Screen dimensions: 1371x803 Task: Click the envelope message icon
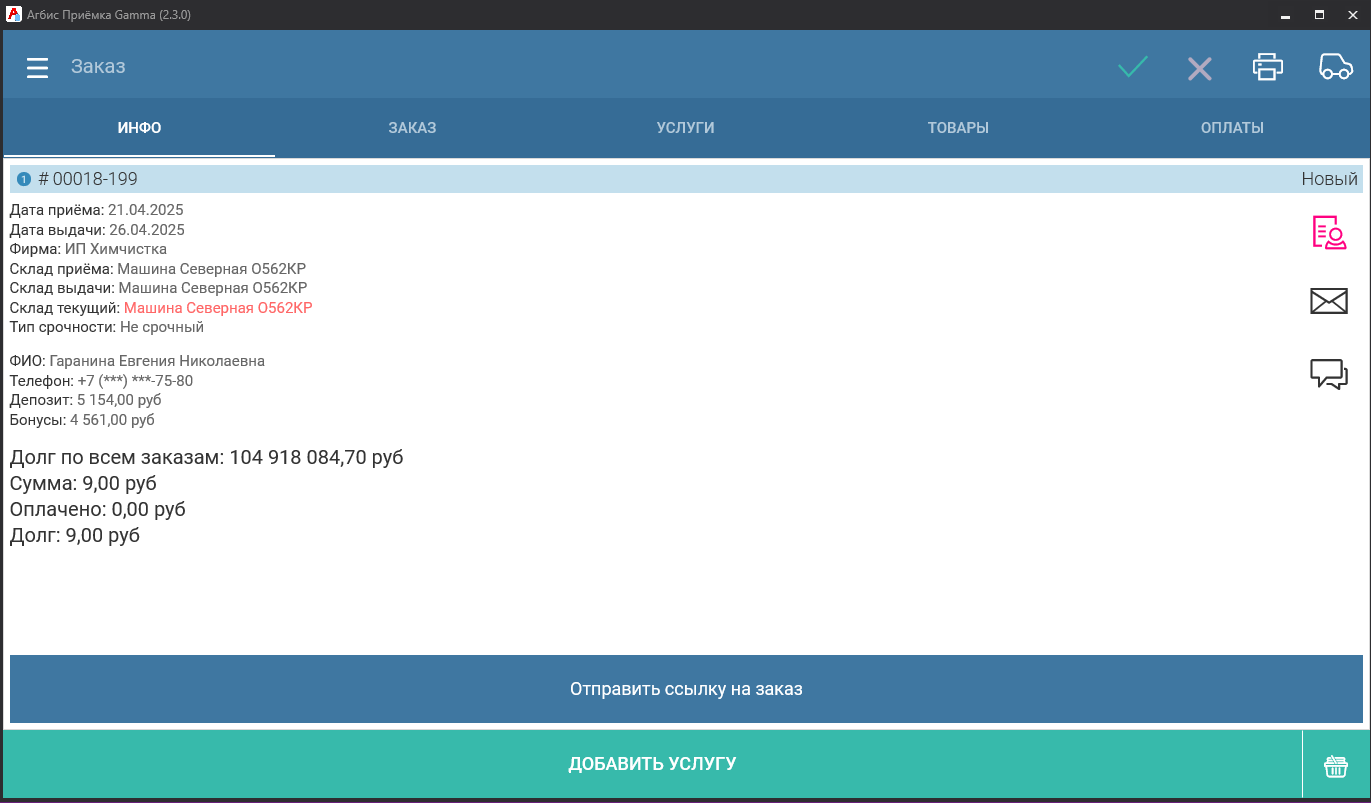pos(1329,301)
